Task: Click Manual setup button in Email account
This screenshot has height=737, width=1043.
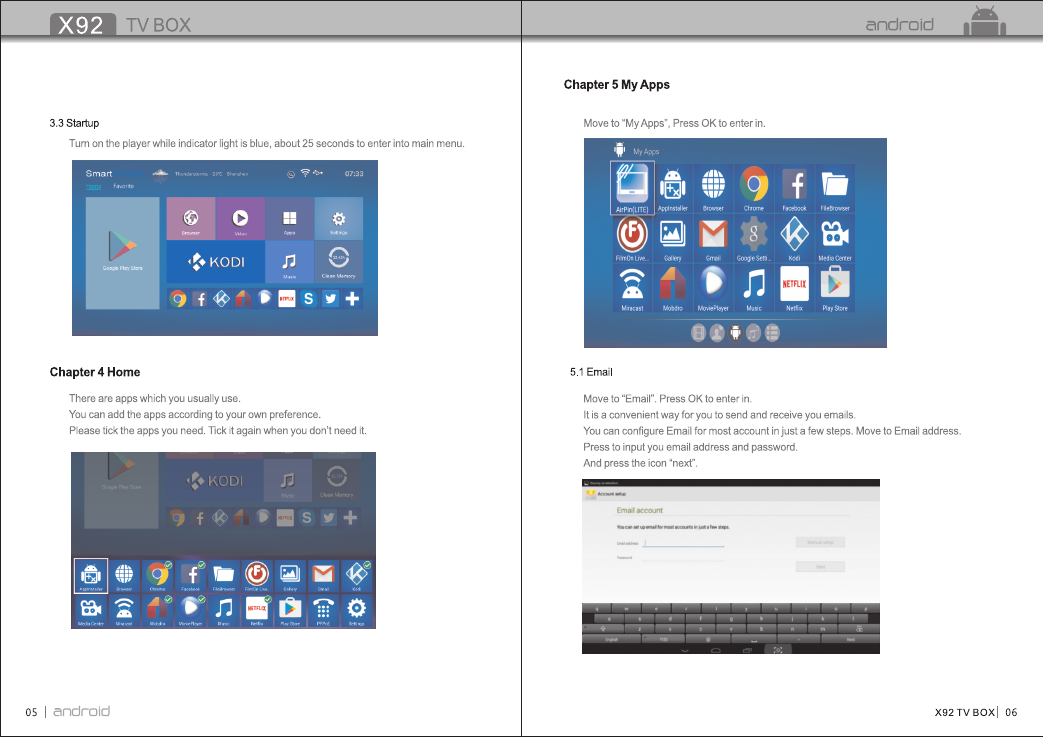Action: (x=820, y=543)
